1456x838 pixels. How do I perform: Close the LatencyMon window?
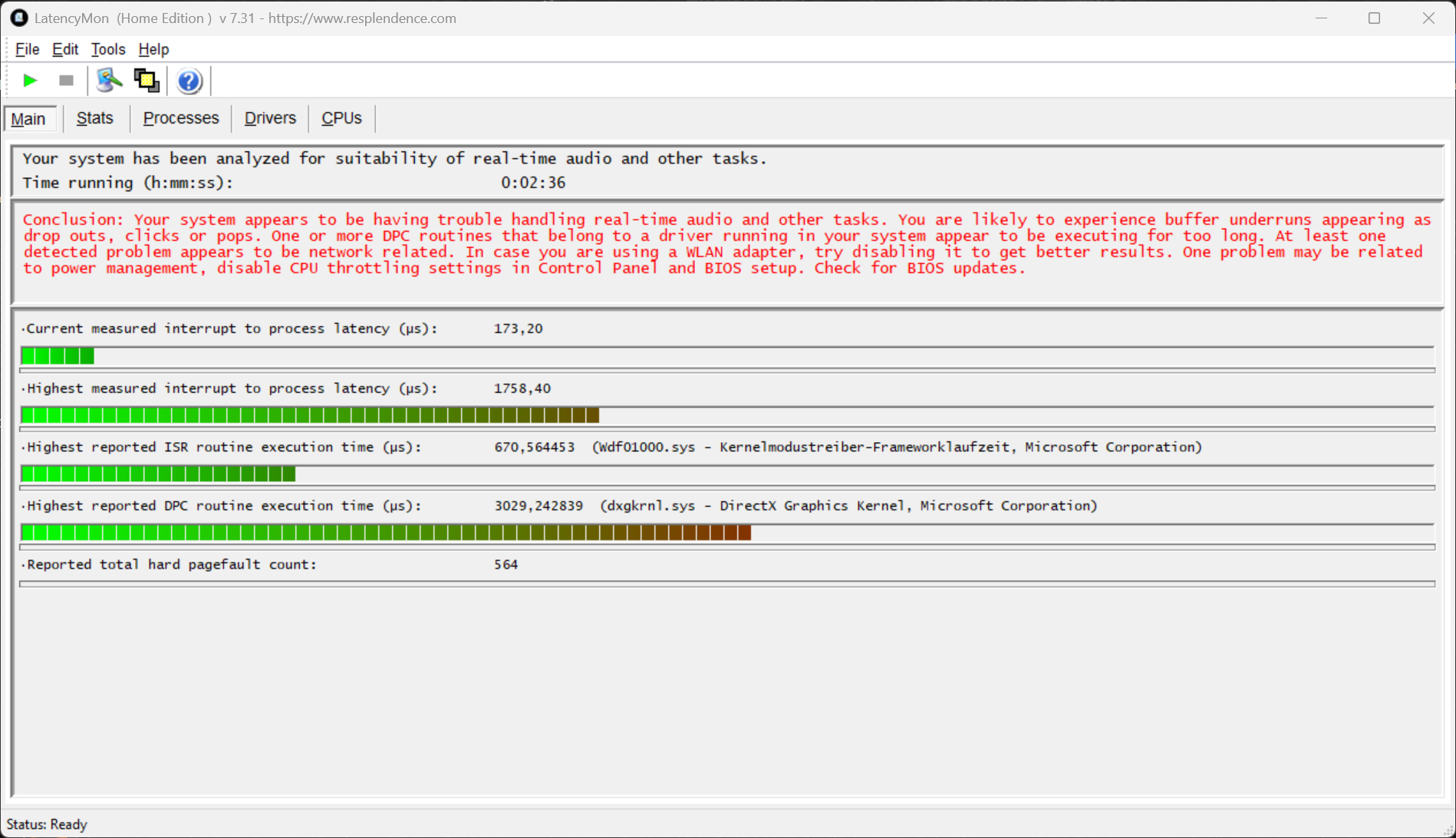(x=1428, y=18)
